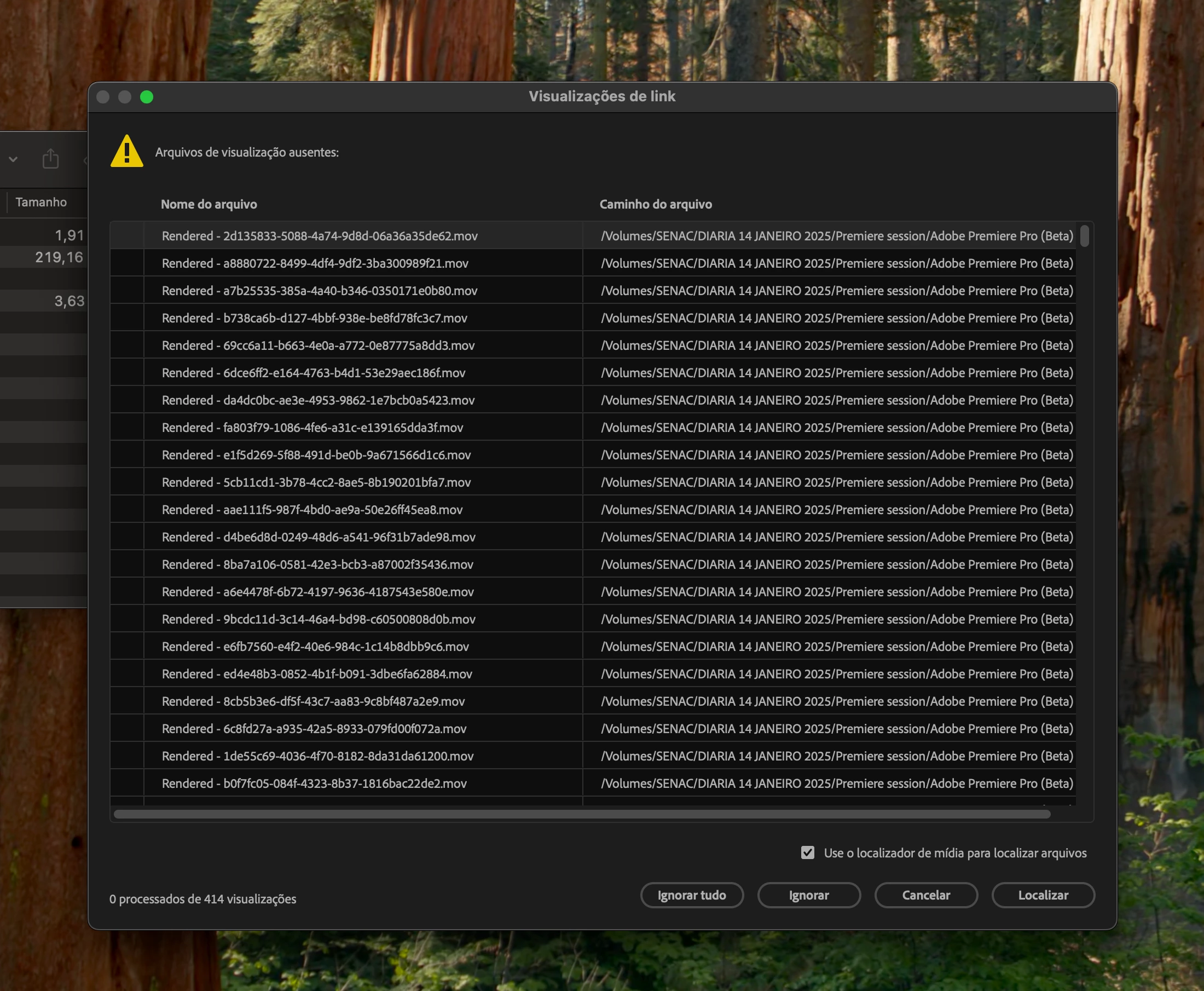Sort by Nome do arquivo column header
The height and width of the screenshot is (991, 1204).
point(209,204)
